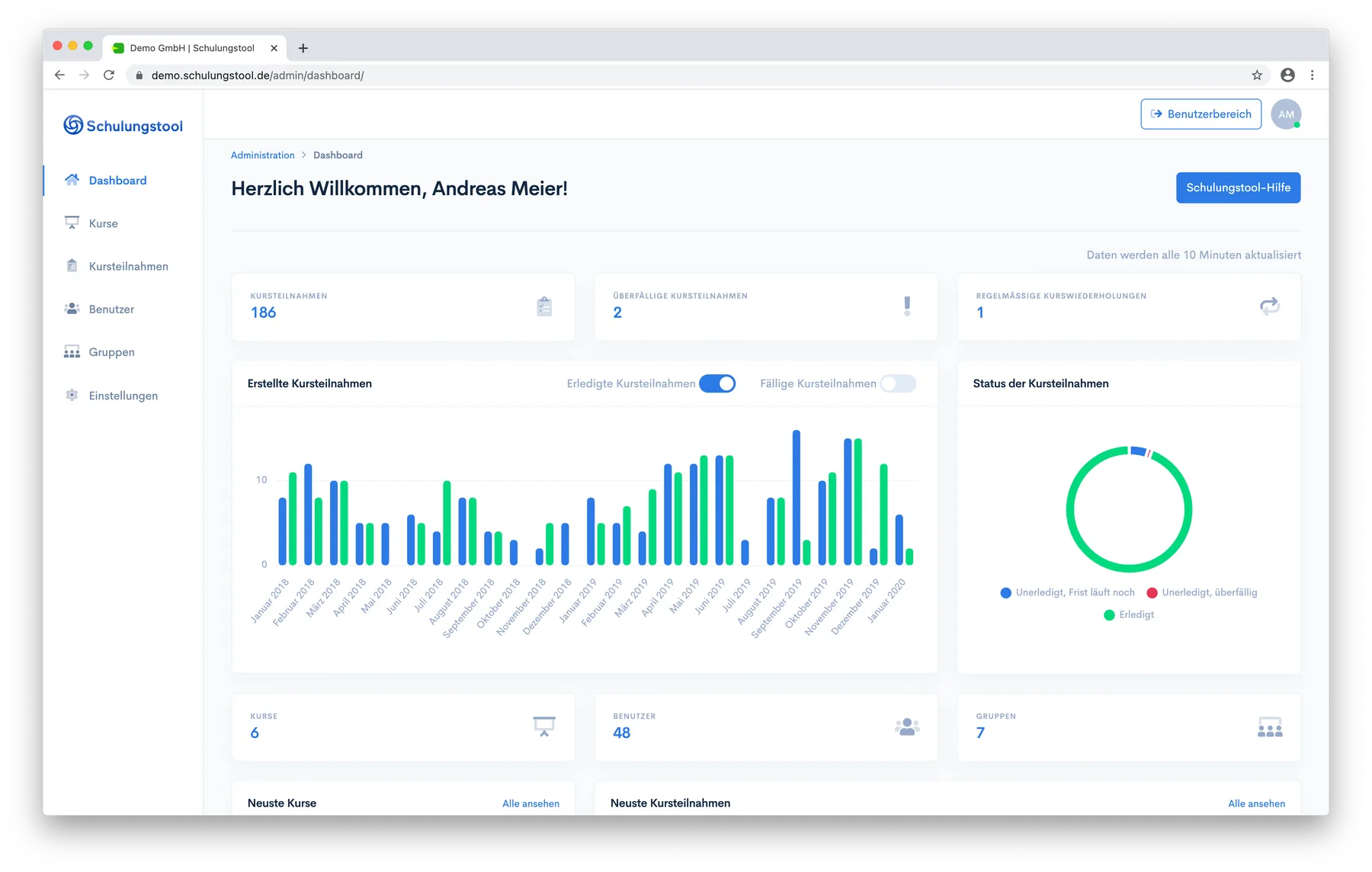Click the Administration breadcrumb link
The width and height of the screenshot is (1372, 872).
pyautogui.click(x=262, y=155)
